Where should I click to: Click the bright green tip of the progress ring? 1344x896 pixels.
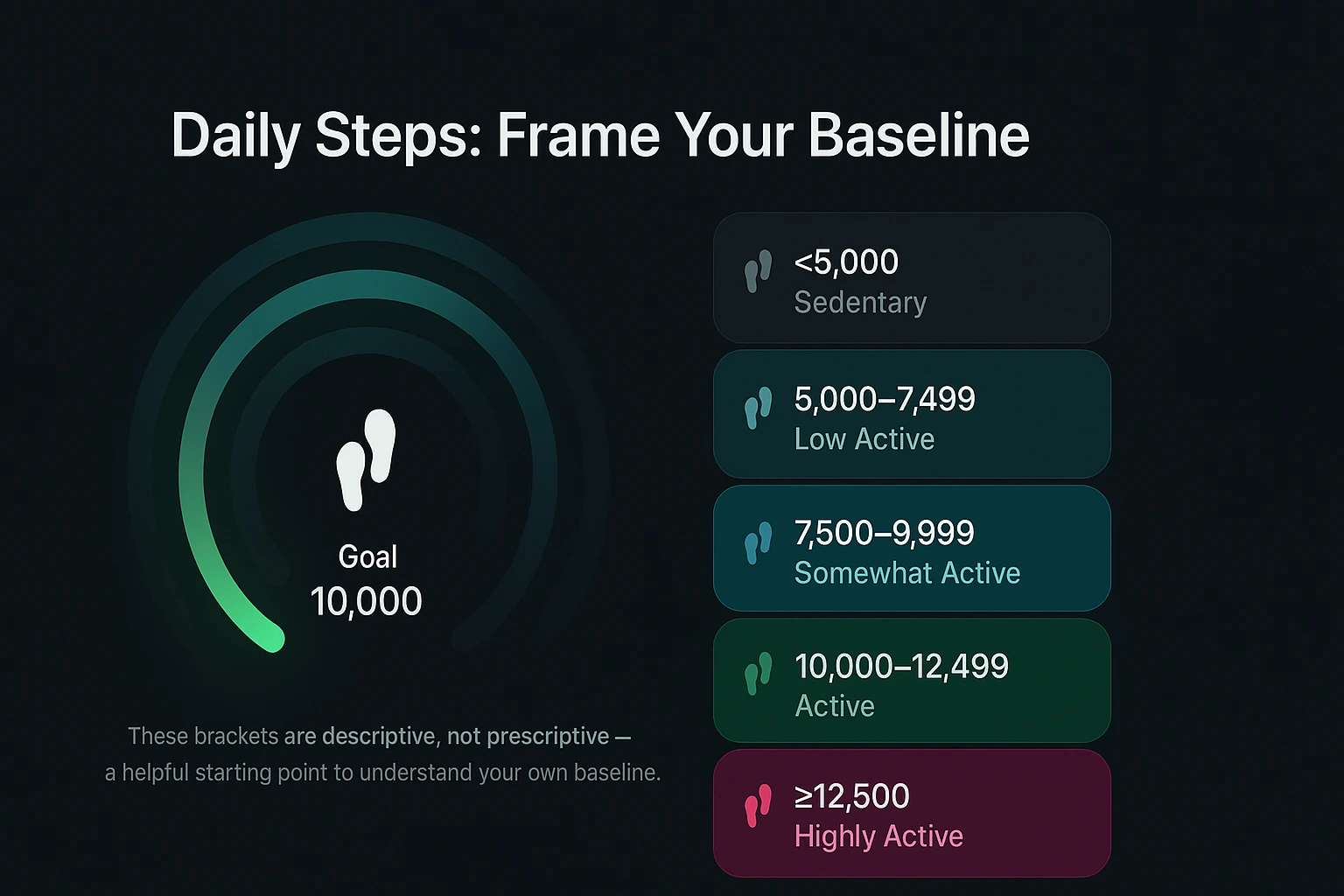point(272,640)
